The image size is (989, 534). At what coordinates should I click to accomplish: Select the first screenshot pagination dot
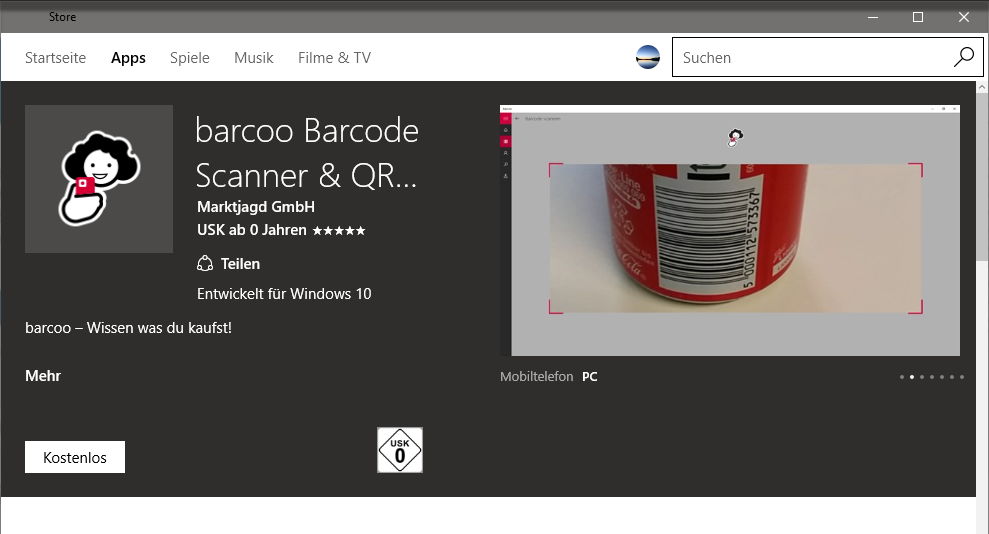pyautogui.click(x=902, y=377)
